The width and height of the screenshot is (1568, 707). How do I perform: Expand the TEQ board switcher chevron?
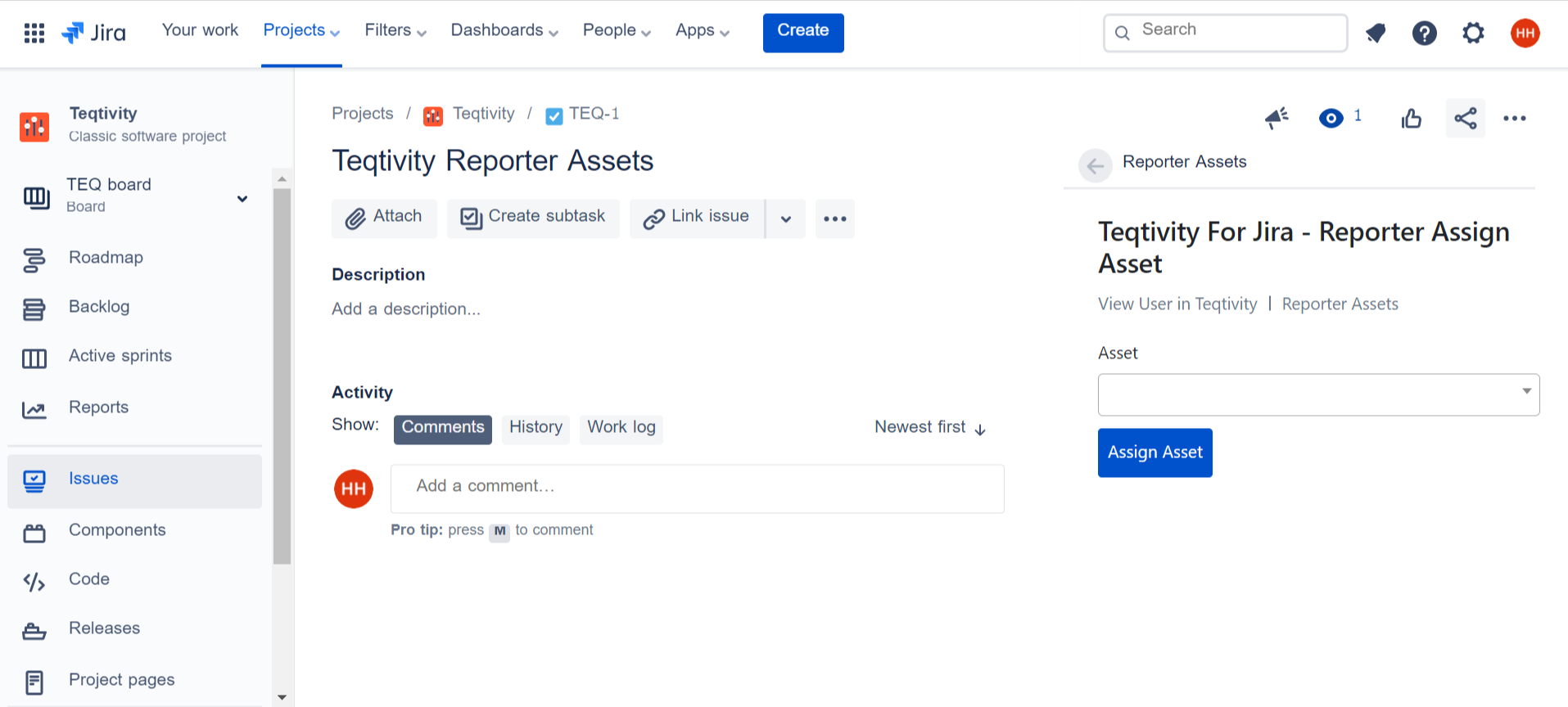click(x=242, y=199)
